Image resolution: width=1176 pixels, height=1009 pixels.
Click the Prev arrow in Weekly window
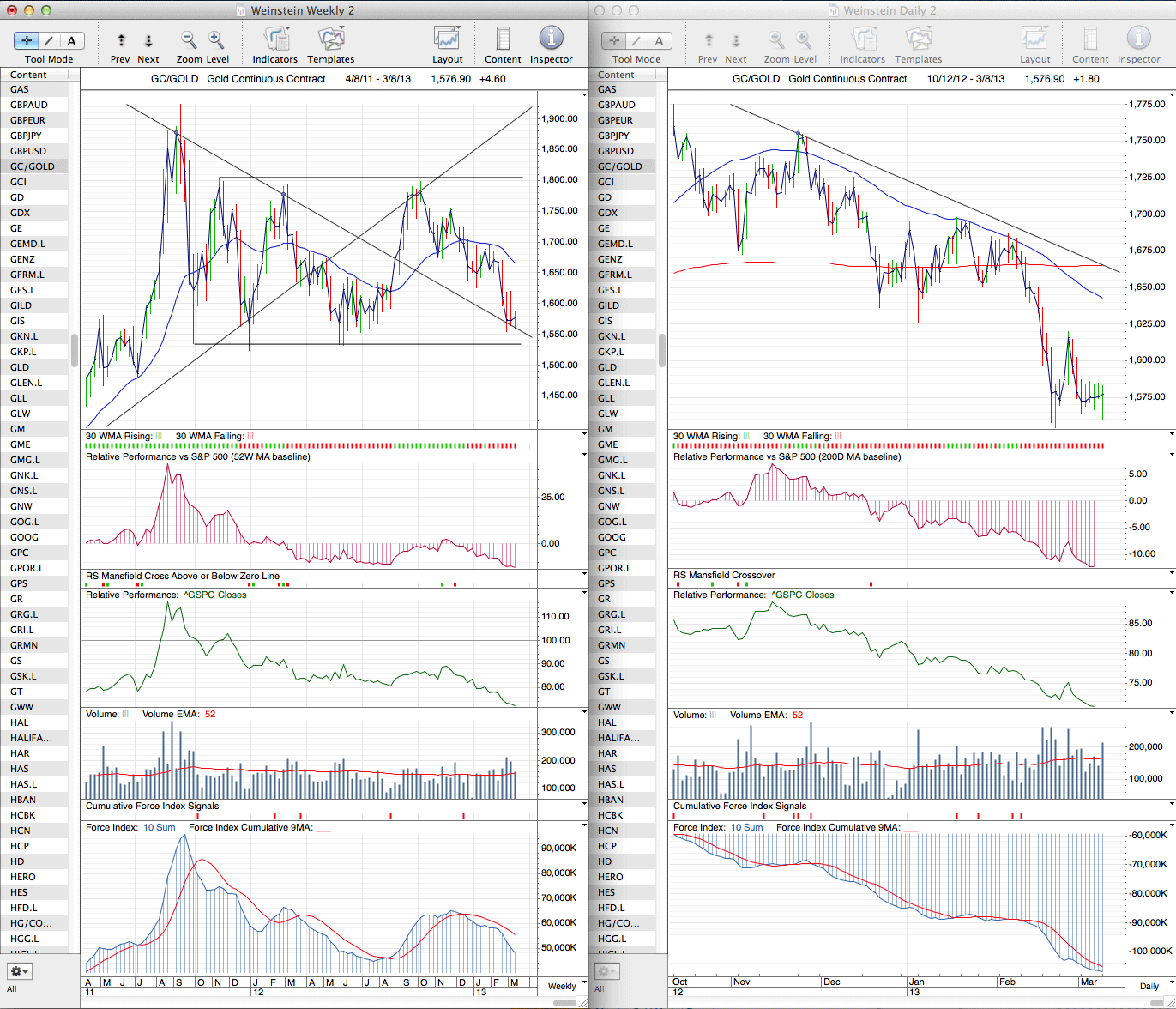(x=121, y=40)
